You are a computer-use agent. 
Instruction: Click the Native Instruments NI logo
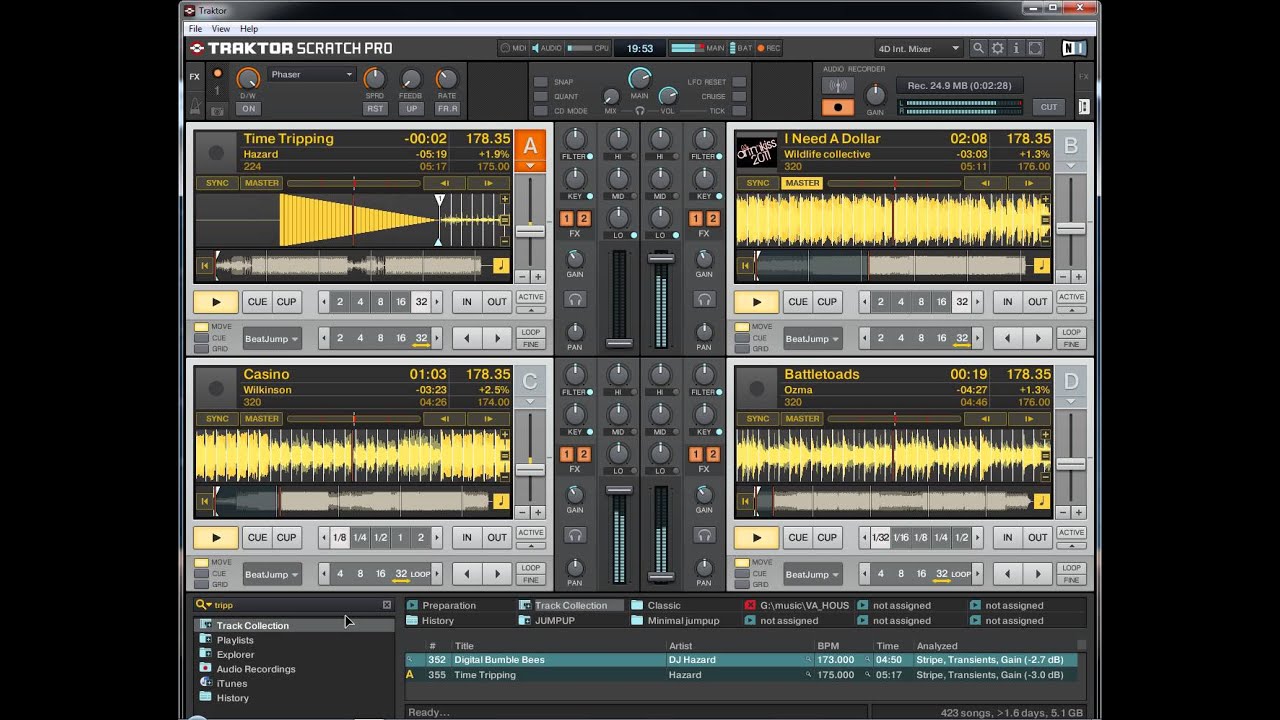pos(1073,48)
